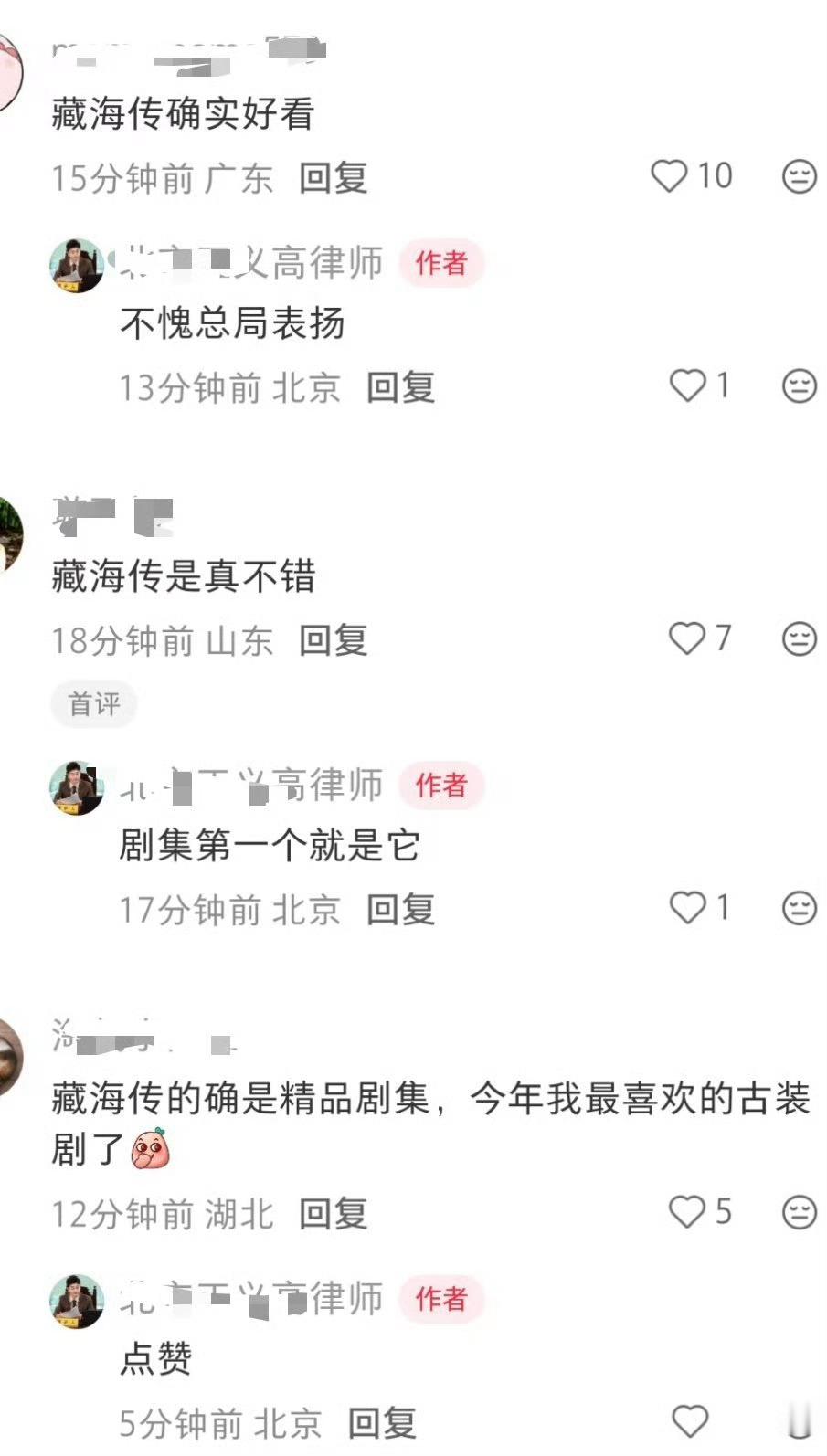Like the comment 藏海传确实好看
The width and height of the screenshot is (827, 1456).
point(668,175)
